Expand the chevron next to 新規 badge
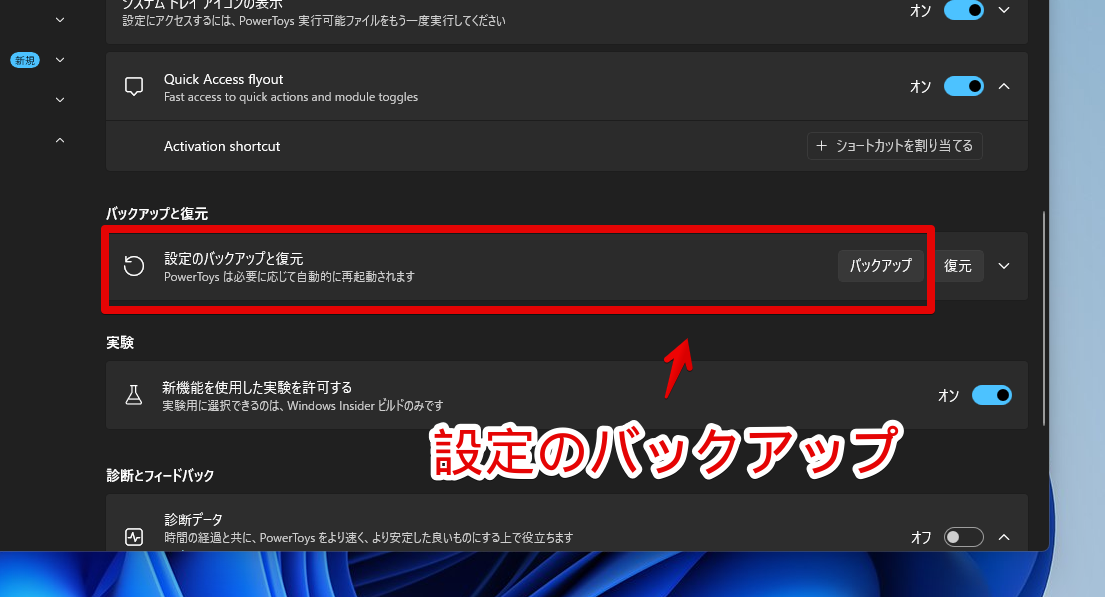 coord(60,60)
